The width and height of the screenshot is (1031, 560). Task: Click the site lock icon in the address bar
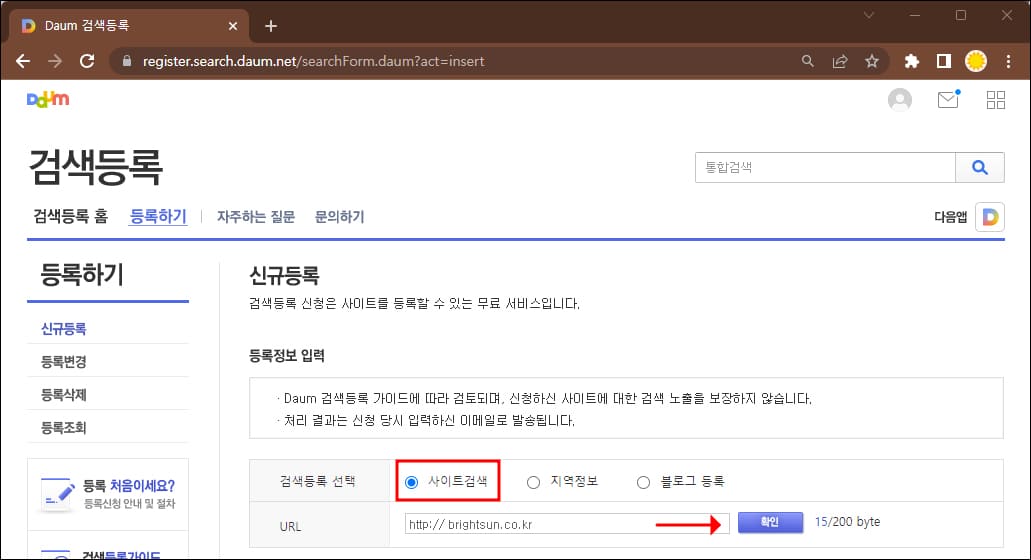[127, 61]
